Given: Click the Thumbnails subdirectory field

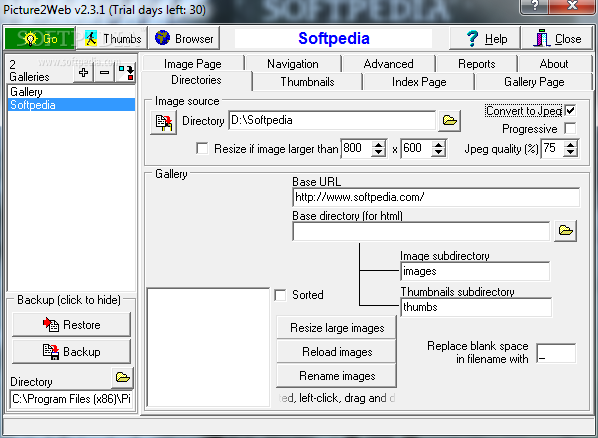Looking at the screenshot, I should pos(476,307).
